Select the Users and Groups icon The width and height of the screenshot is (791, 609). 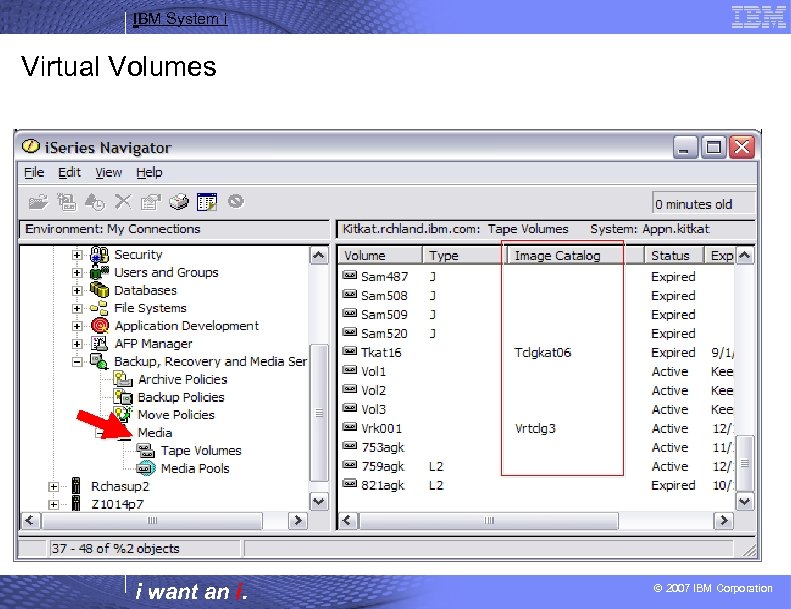pos(99,273)
